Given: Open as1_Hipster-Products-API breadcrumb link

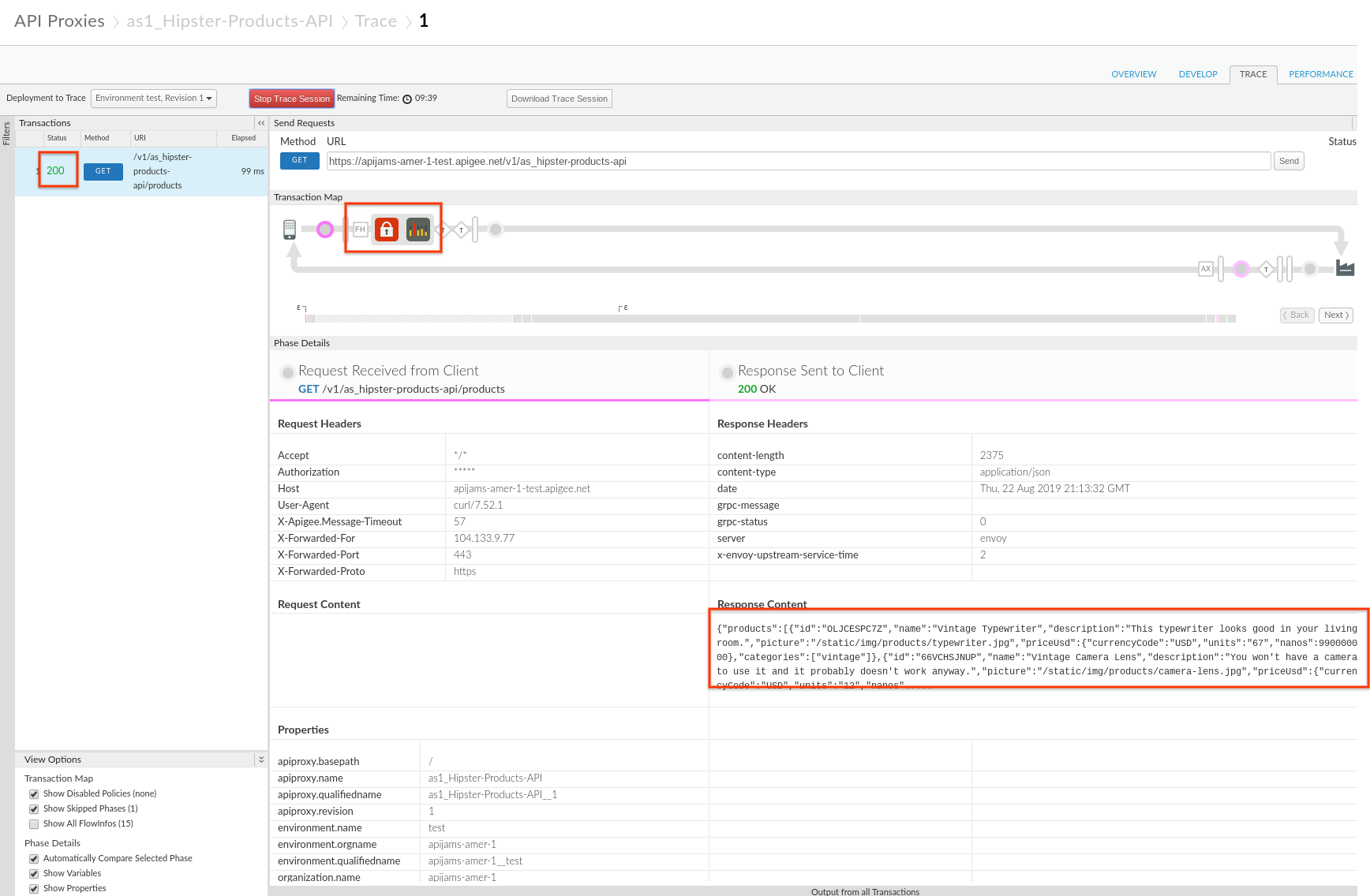Looking at the screenshot, I should pyautogui.click(x=230, y=21).
